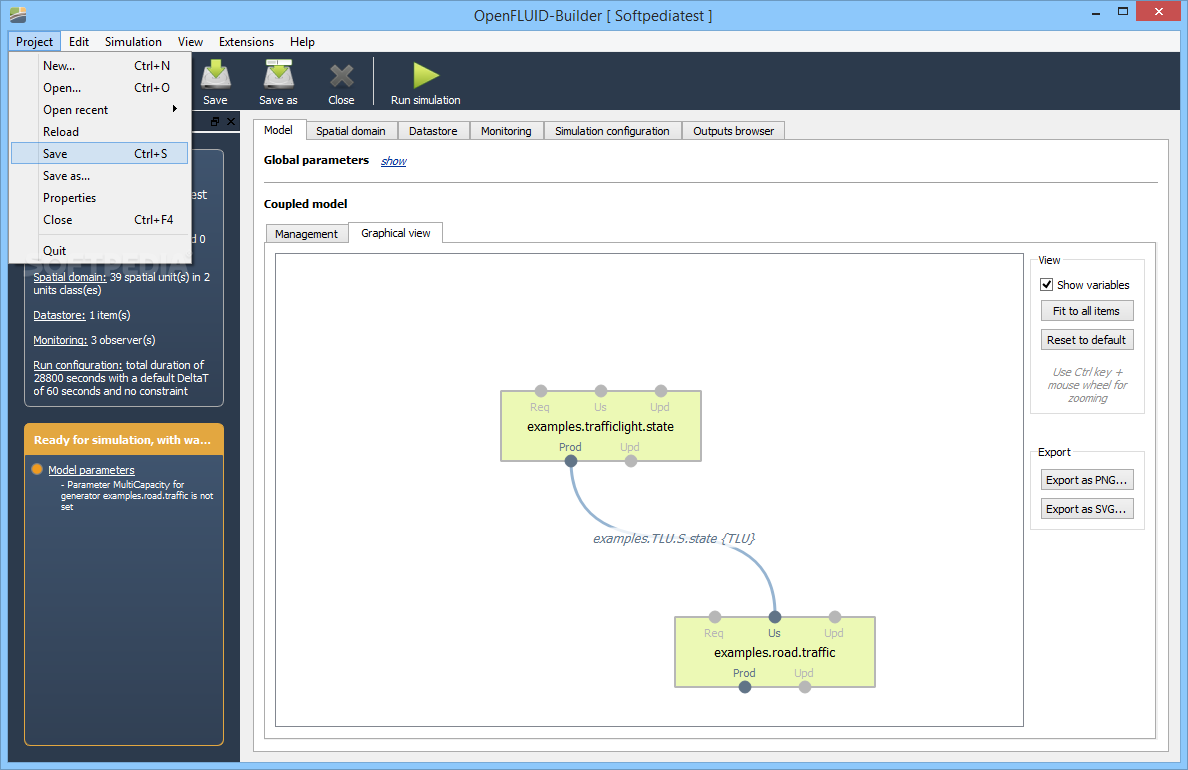
Task: Toggle Show variables checkbox
Action: [1046, 285]
